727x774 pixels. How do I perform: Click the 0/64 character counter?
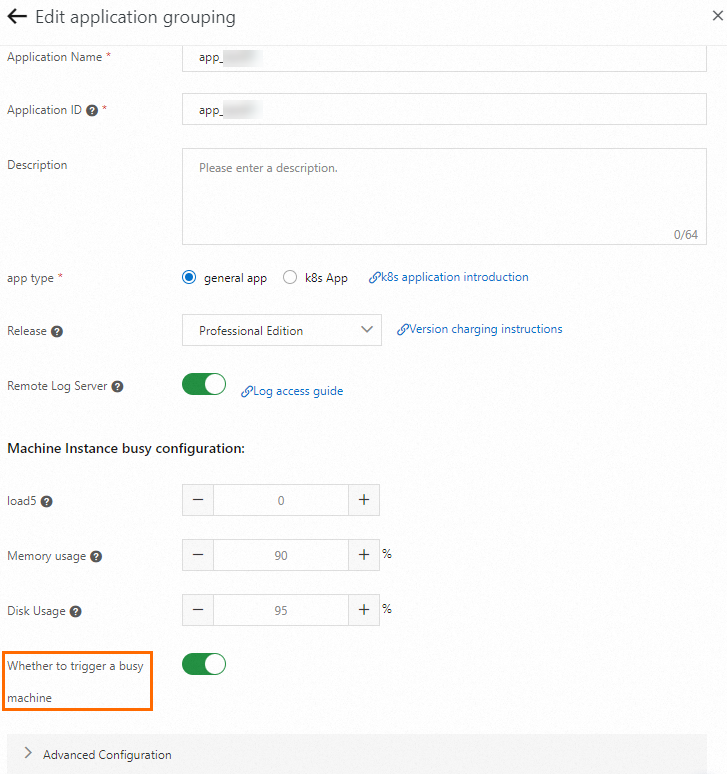pos(686,235)
